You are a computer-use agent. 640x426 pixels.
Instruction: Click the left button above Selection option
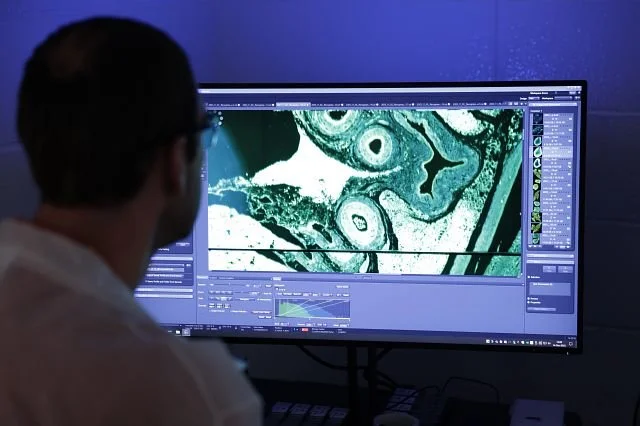[549, 269]
